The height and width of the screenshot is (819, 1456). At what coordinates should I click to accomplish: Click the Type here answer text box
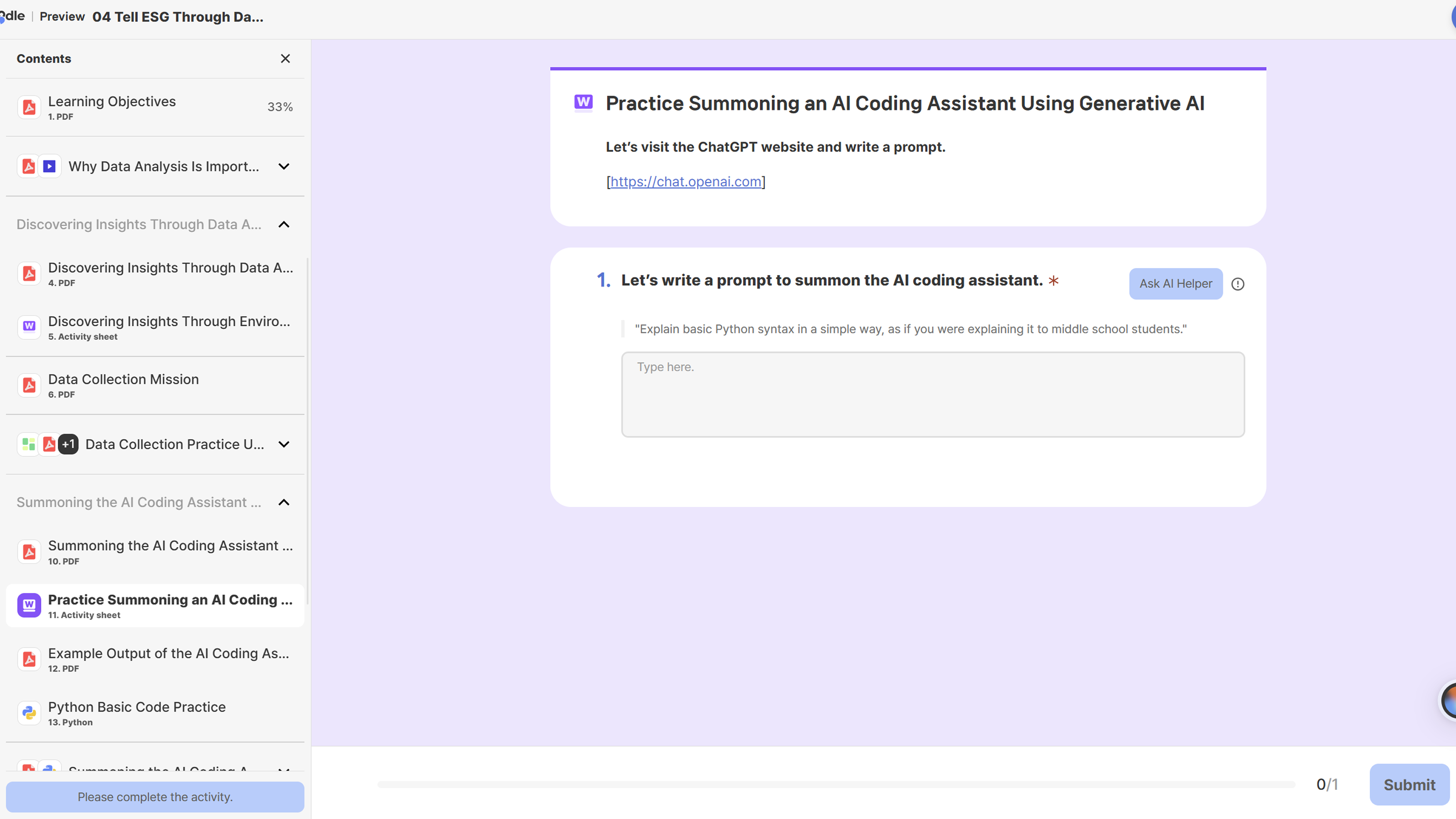933,394
